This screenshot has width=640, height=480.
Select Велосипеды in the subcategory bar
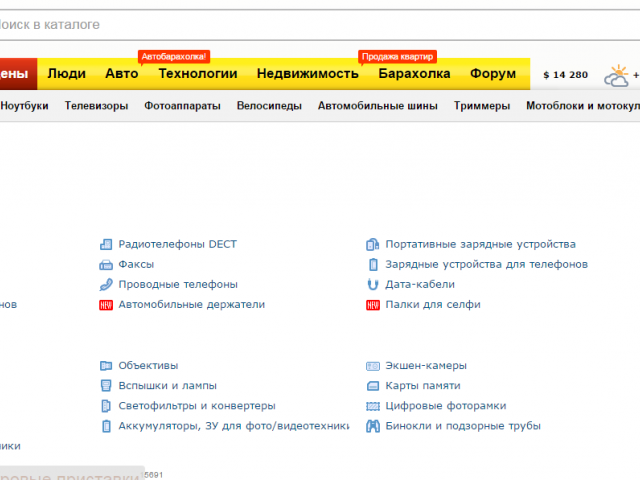[269, 106]
